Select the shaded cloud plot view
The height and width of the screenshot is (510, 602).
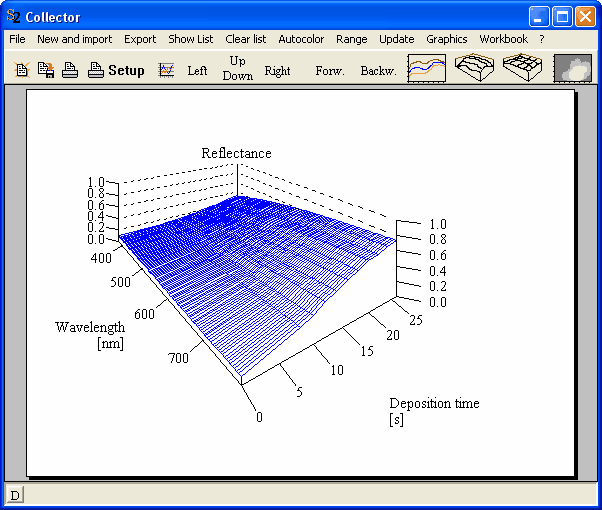coord(572,68)
